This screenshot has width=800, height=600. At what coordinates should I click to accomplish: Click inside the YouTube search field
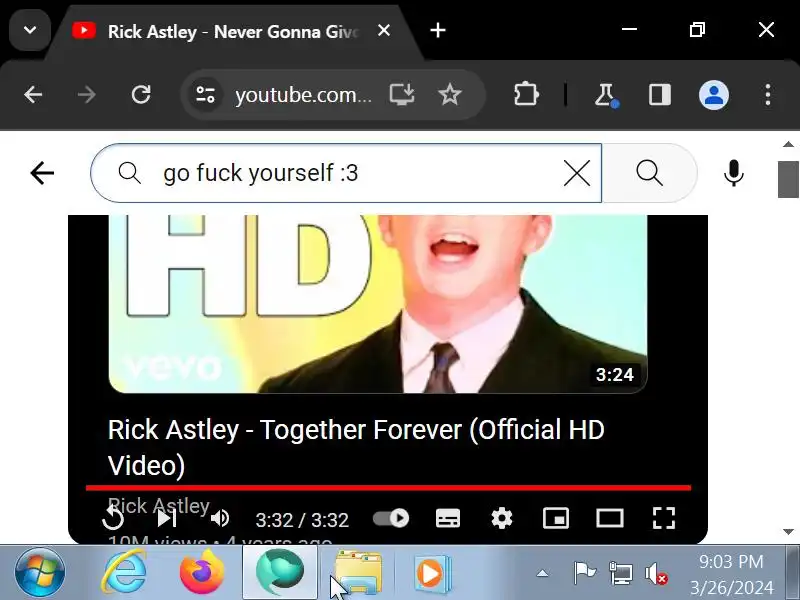pyautogui.click(x=347, y=173)
